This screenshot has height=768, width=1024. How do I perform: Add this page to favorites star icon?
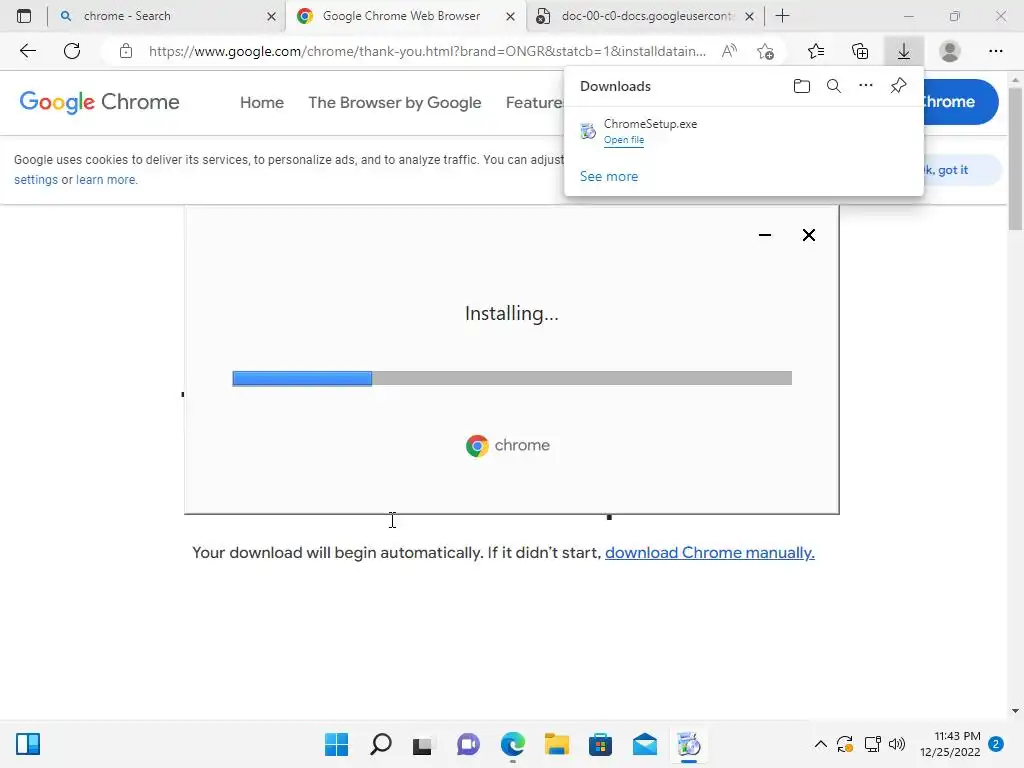click(x=765, y=51)
